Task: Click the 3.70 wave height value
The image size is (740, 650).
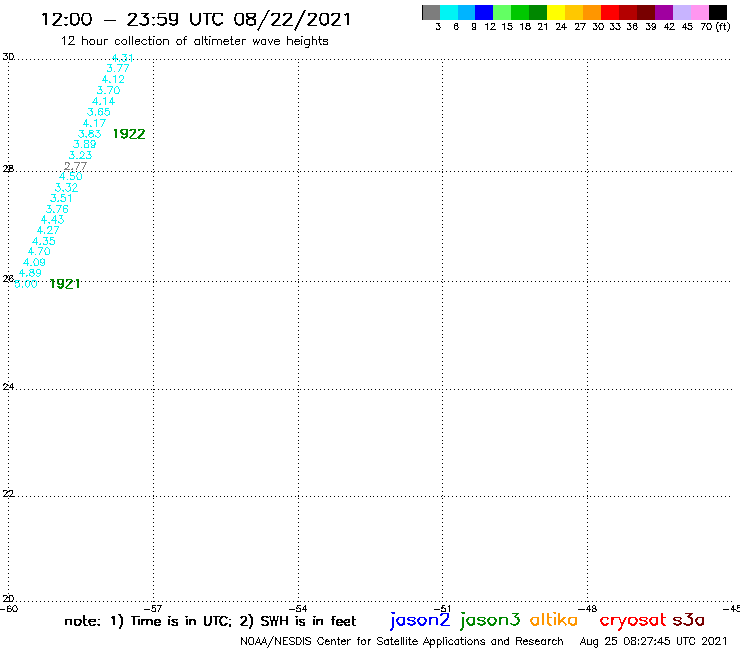Action: click(109, 90)
